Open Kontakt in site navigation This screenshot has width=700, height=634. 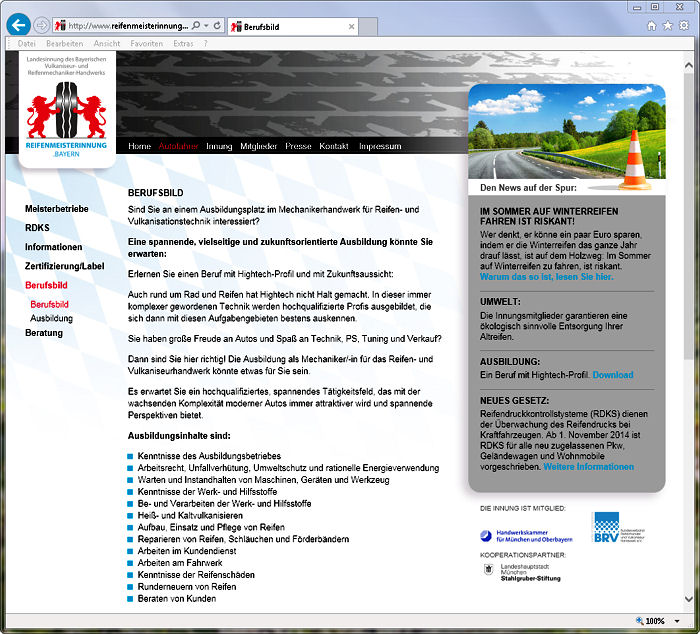point(333,146)
